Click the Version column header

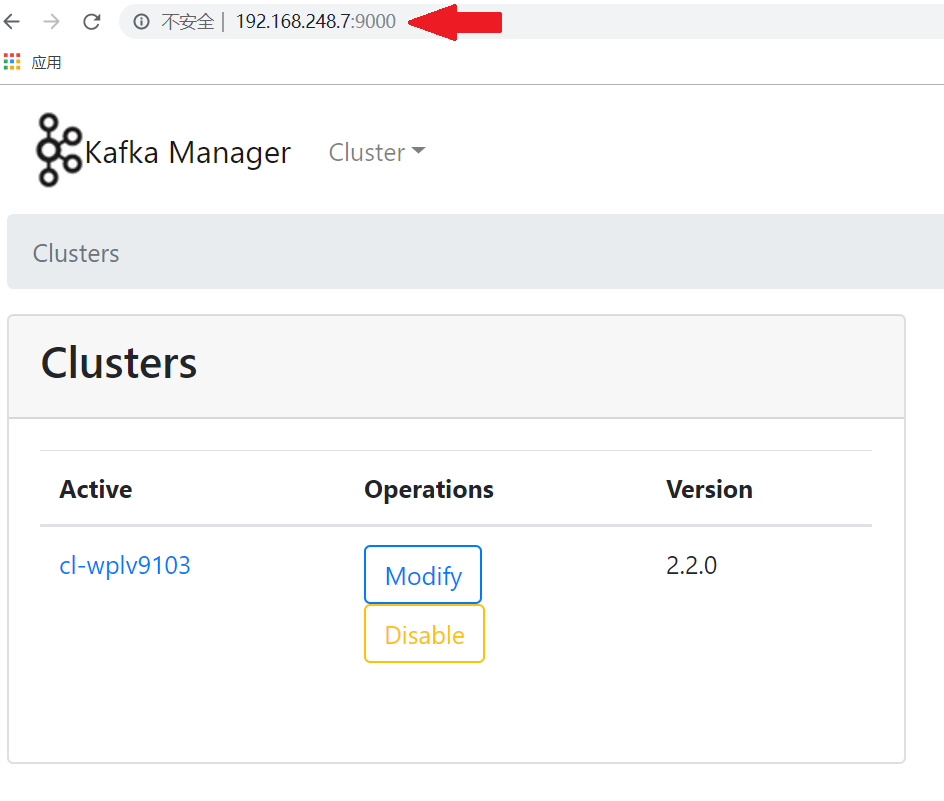(709, 490)
